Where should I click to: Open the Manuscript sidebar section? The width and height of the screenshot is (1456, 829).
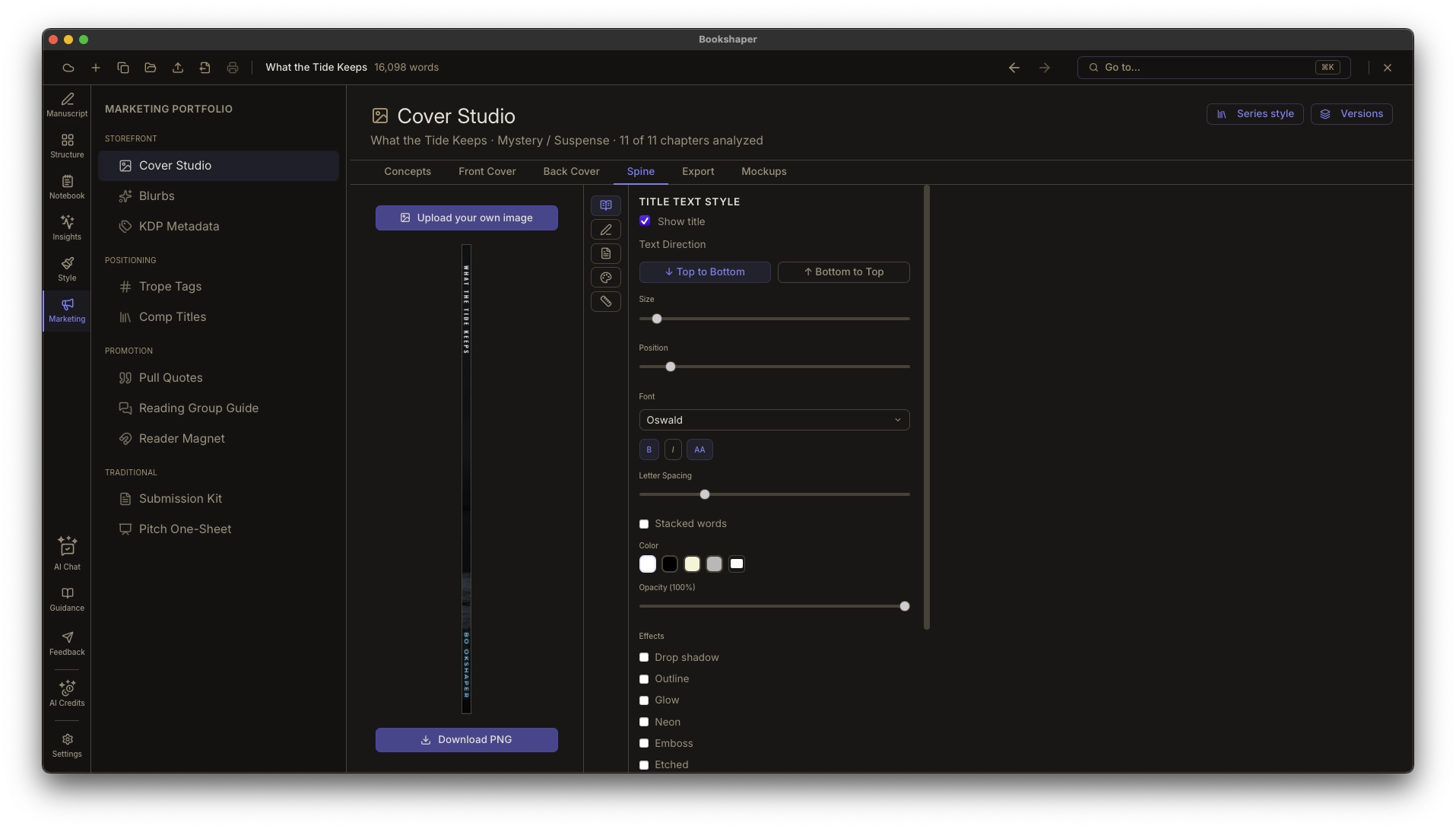tap(67, 105)
